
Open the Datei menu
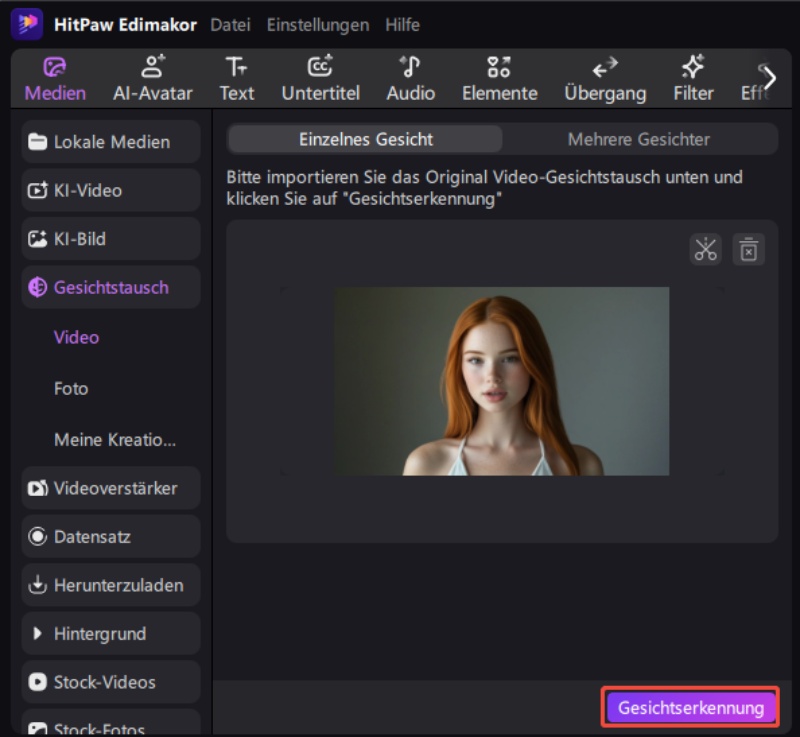click(x=230, y=25)
